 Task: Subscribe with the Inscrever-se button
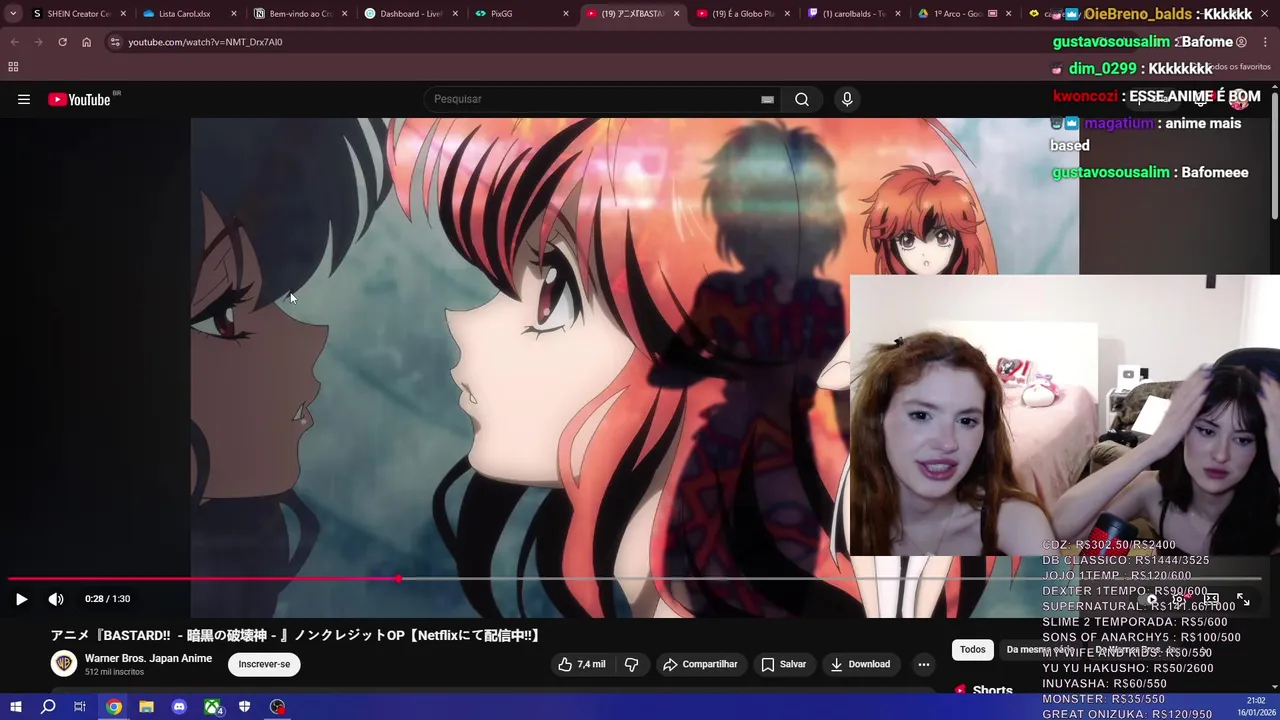(264, 664)
